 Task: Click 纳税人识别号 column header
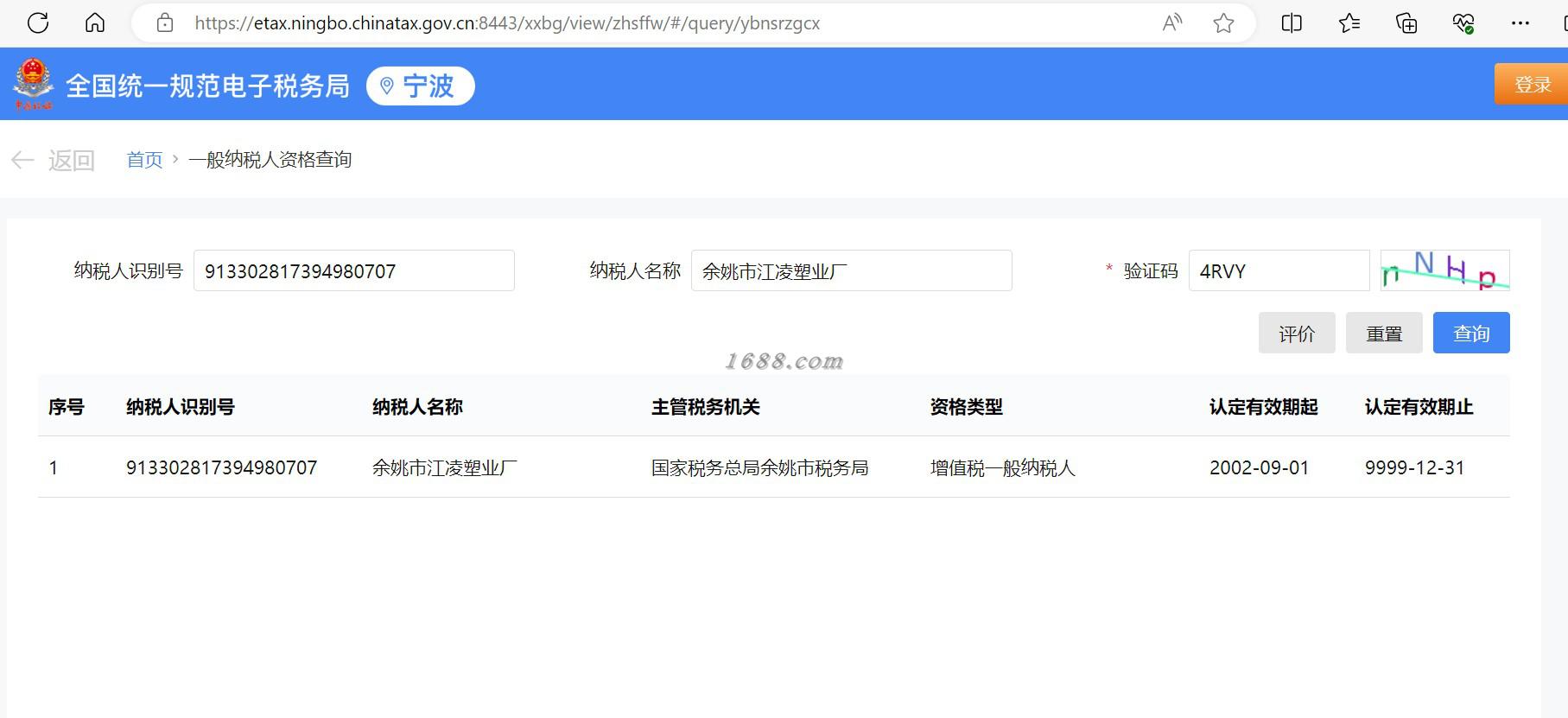(x=181, y=407)
